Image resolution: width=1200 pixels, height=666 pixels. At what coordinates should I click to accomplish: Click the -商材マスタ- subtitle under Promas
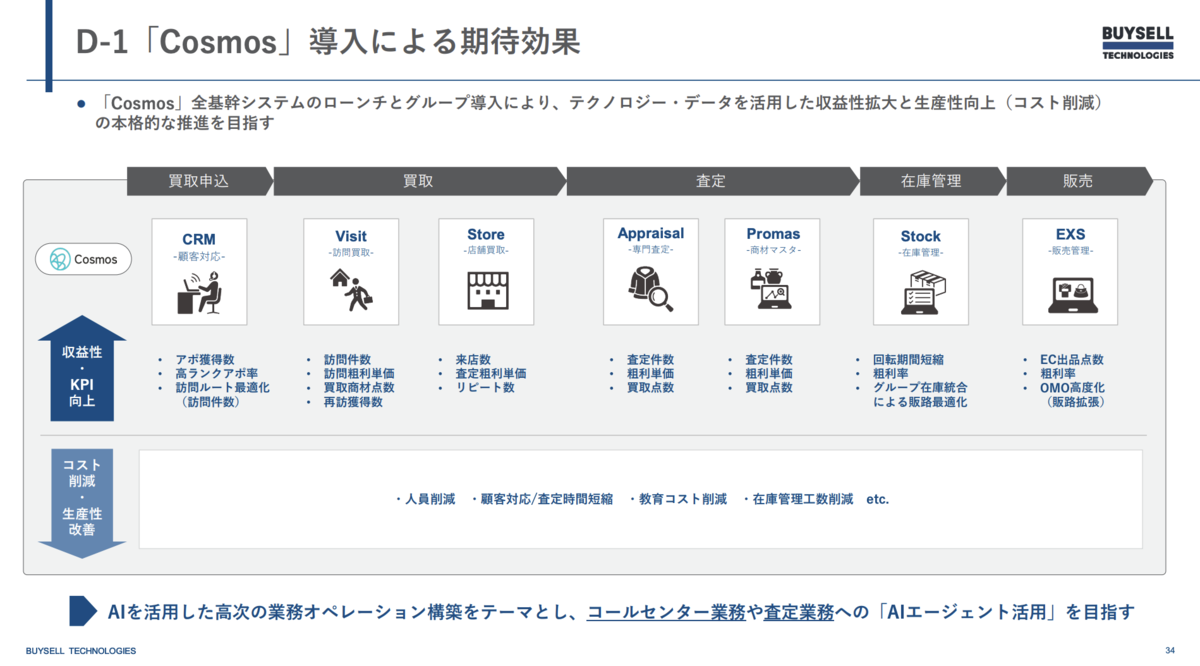point(773,250)
